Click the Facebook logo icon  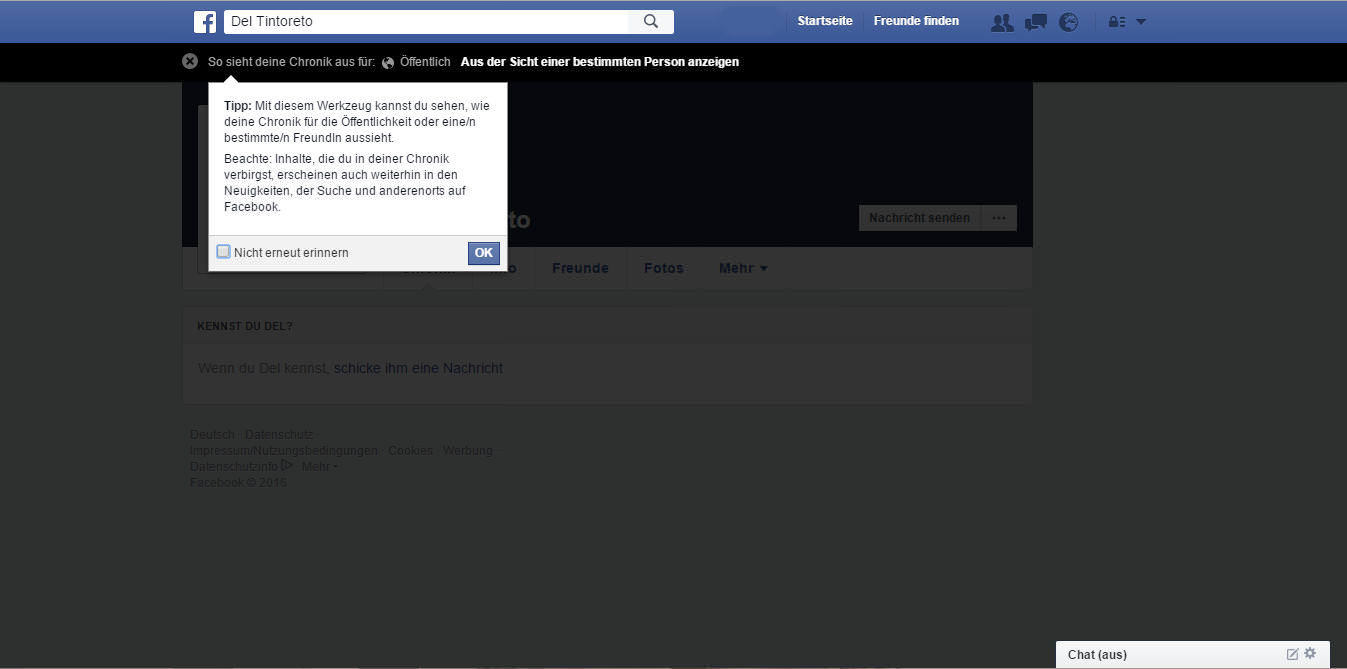[x=205, y=21]
